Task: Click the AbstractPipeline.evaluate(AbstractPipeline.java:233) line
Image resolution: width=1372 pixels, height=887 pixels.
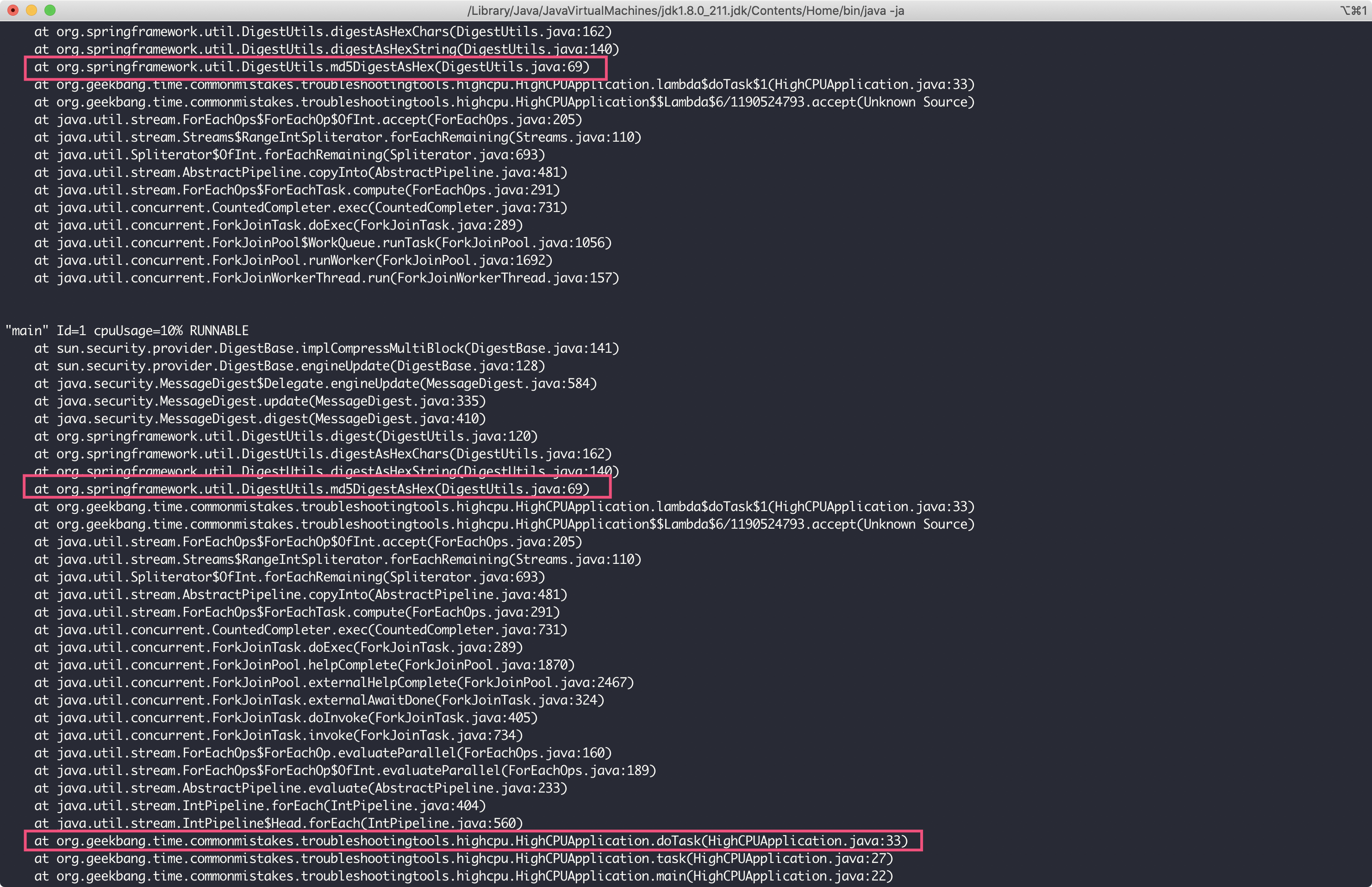Action: click(300, 788)
